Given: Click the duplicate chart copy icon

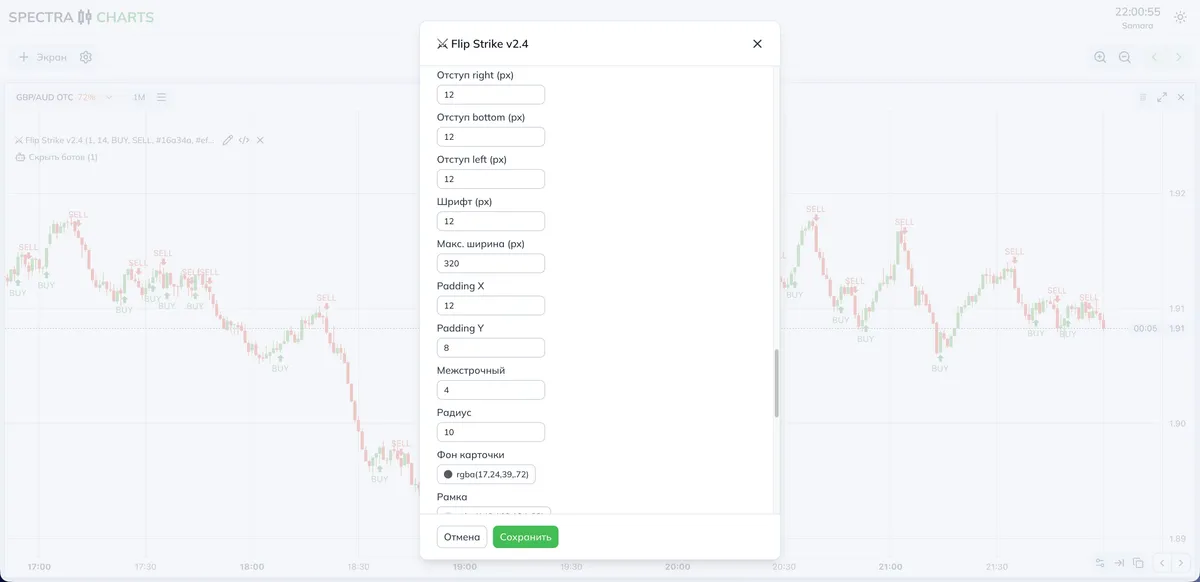Looking at the screenshot, I should 1138,562.
